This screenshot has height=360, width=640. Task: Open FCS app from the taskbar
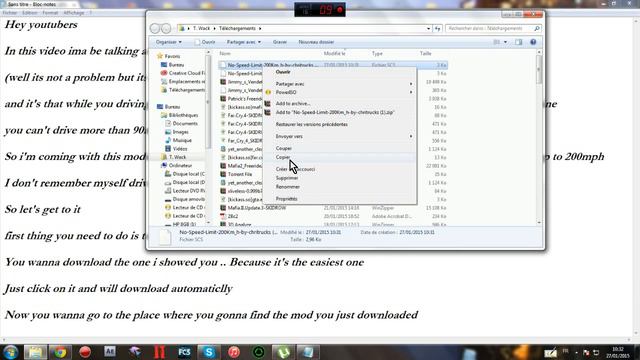(x=184, y=352)
